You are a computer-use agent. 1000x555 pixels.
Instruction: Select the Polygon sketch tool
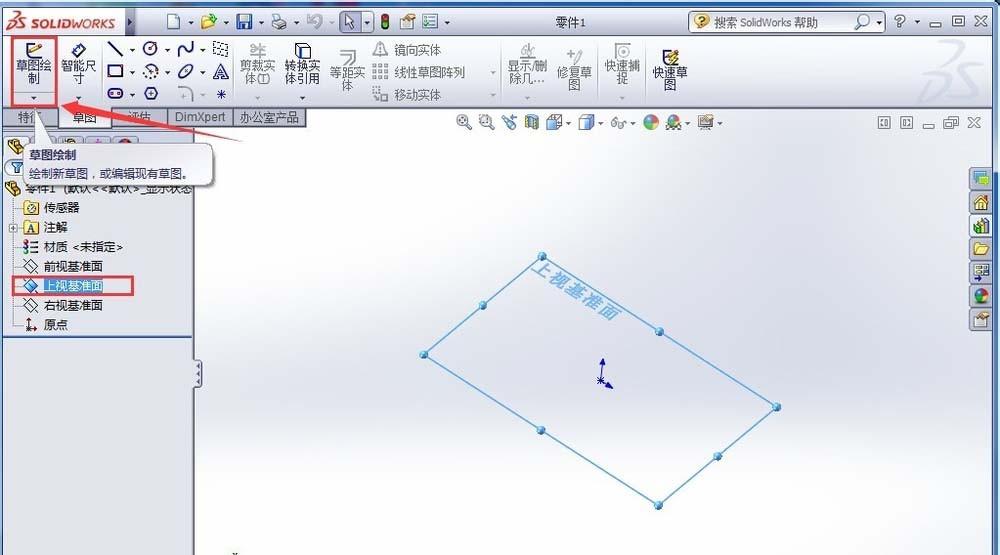click(151, 93)
